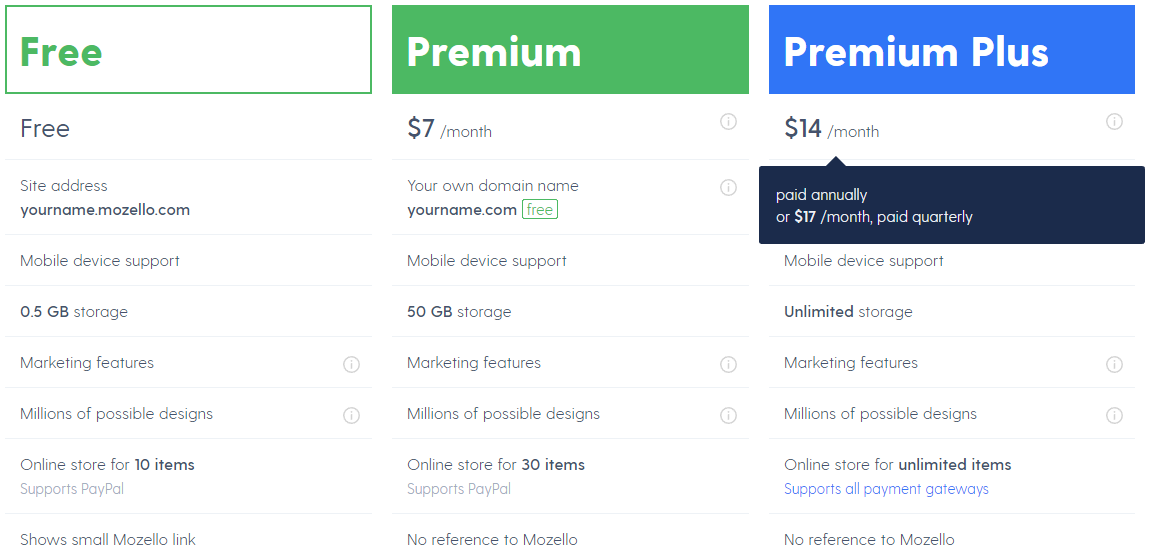Click Millions of possible designs info icon, Premium plan
Screen dimensions: 1152x554
(728, 415)
